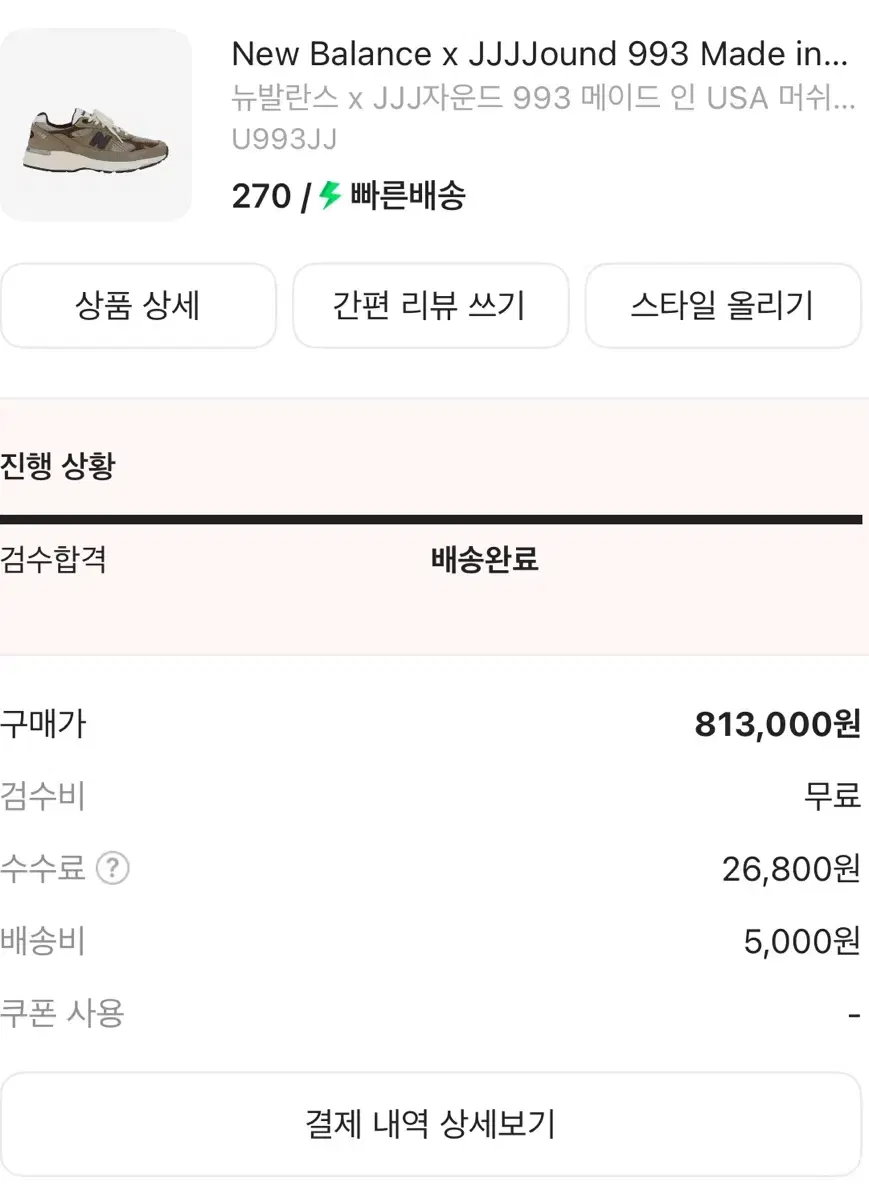Tap the green lightning fast-delivery icon
Viewport: 869px width, 1200px height.
pos(331,195)
